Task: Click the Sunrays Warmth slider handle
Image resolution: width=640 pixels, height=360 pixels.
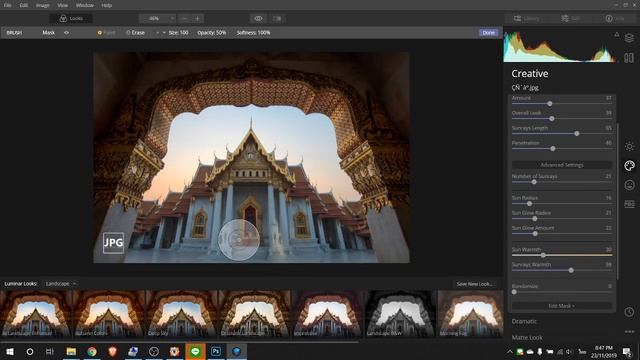Action: tap(571, 270)
